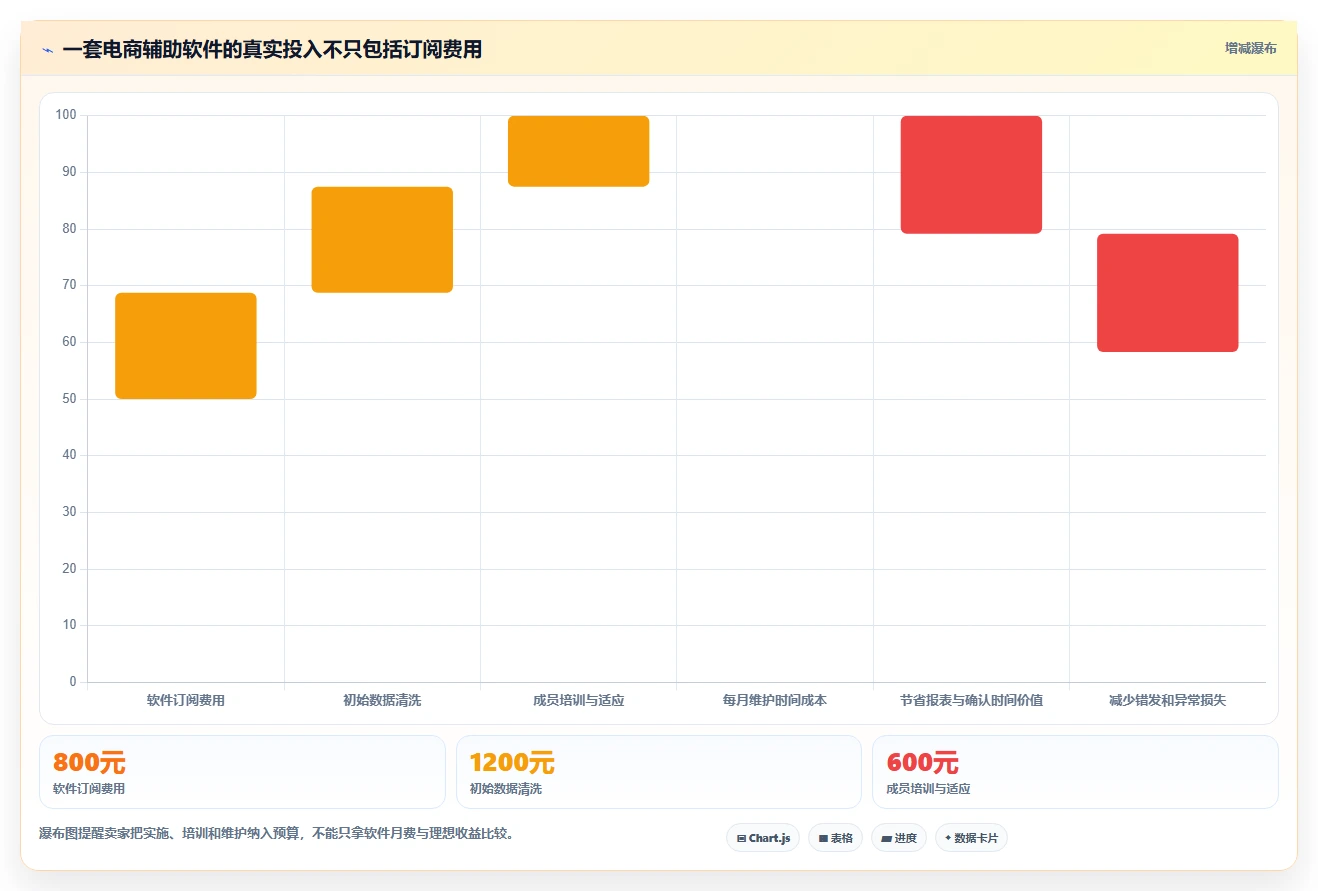Screen dimensions: 1318x891
Task: Open the 600元 成员培训与适应 card
Action: tap(1075, 772)
